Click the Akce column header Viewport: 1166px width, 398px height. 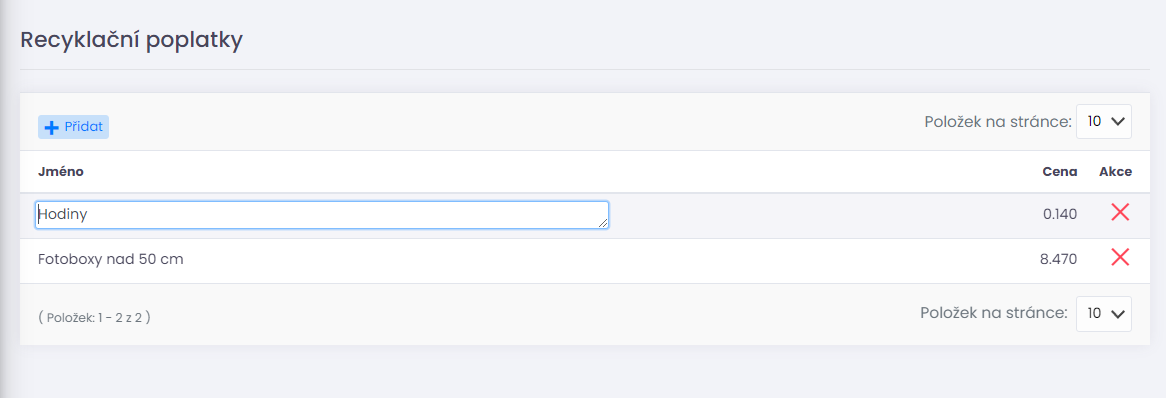1115,172
